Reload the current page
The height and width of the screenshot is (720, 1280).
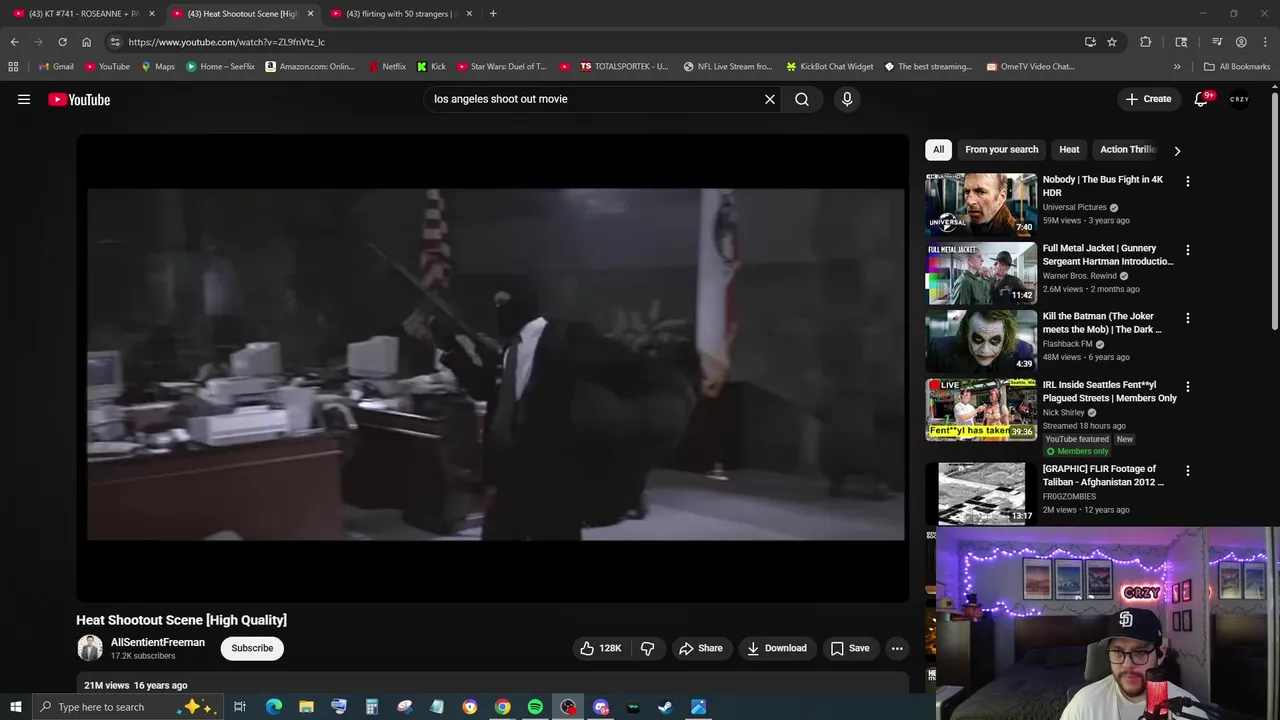[62, 42]
